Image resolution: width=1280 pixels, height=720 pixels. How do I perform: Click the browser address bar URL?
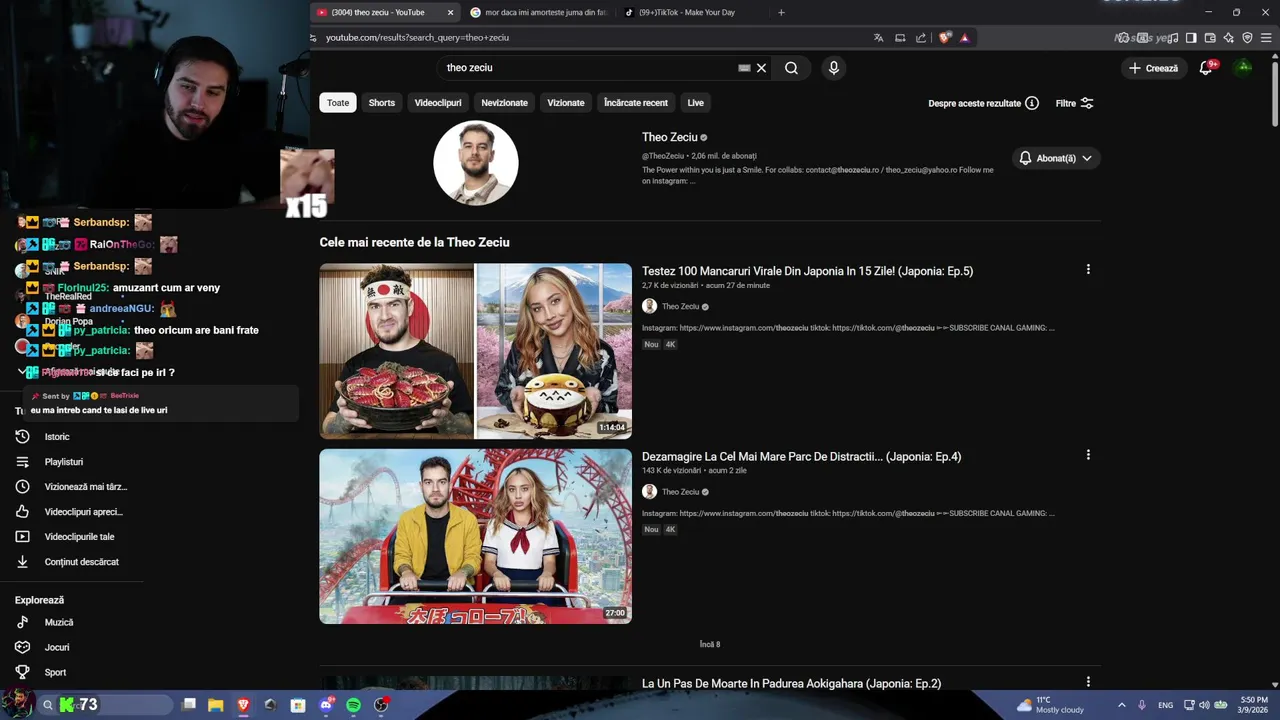pyautogui.click(x=418, y=37)
